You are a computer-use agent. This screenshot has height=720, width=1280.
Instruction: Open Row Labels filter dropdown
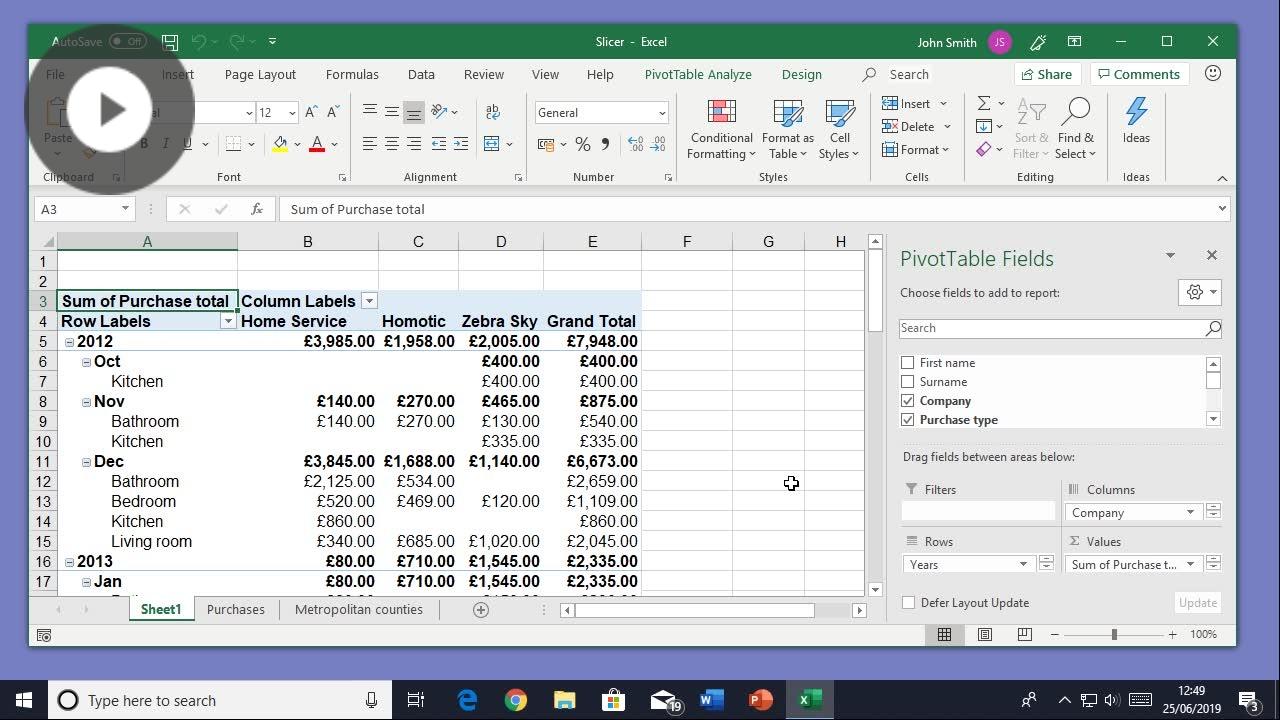click(x=228, y=321)
